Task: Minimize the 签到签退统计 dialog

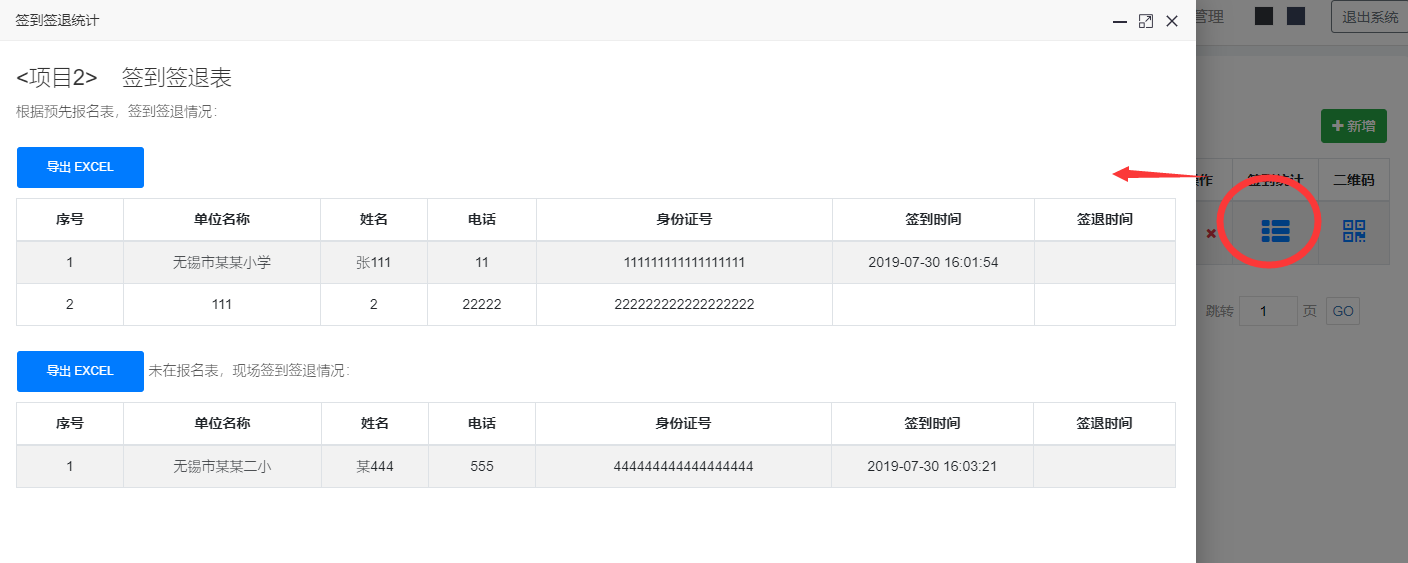Action: coord(1120,21)
